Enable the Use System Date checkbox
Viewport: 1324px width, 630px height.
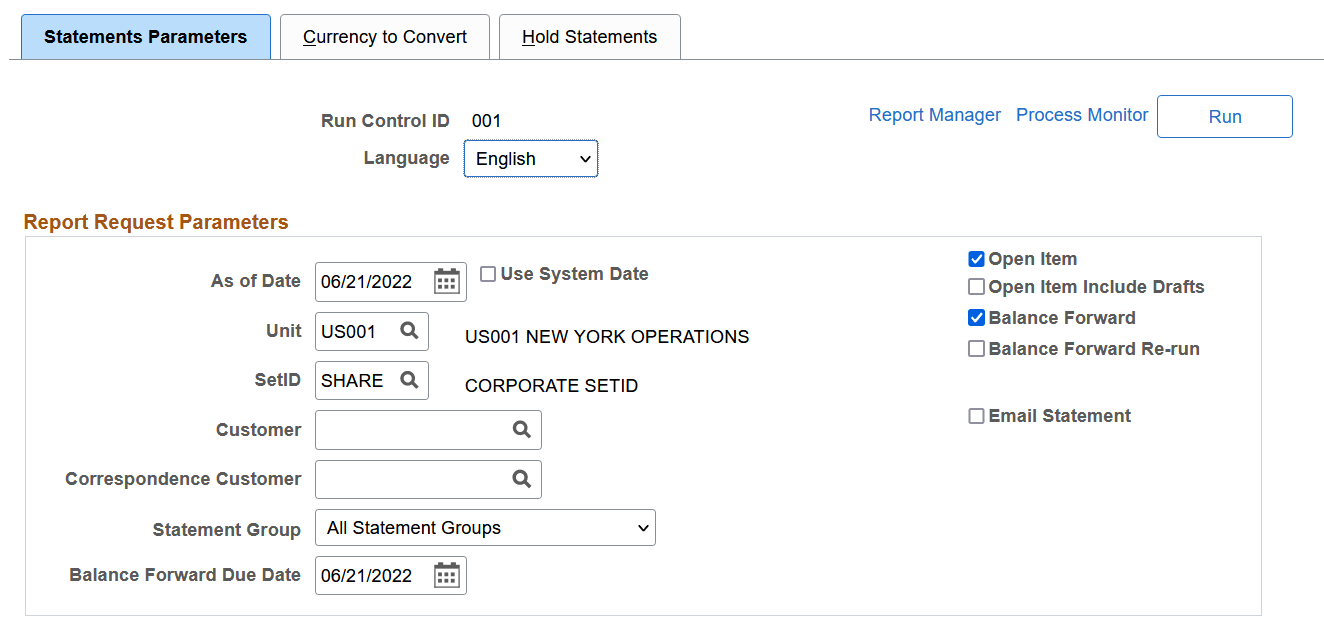point(488,273)
